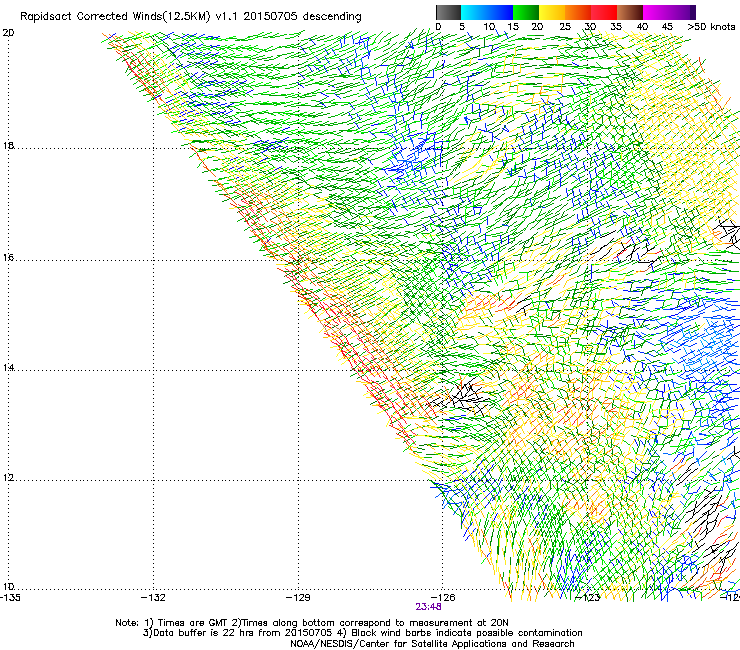Click the latitude label 10

point(8,586)
